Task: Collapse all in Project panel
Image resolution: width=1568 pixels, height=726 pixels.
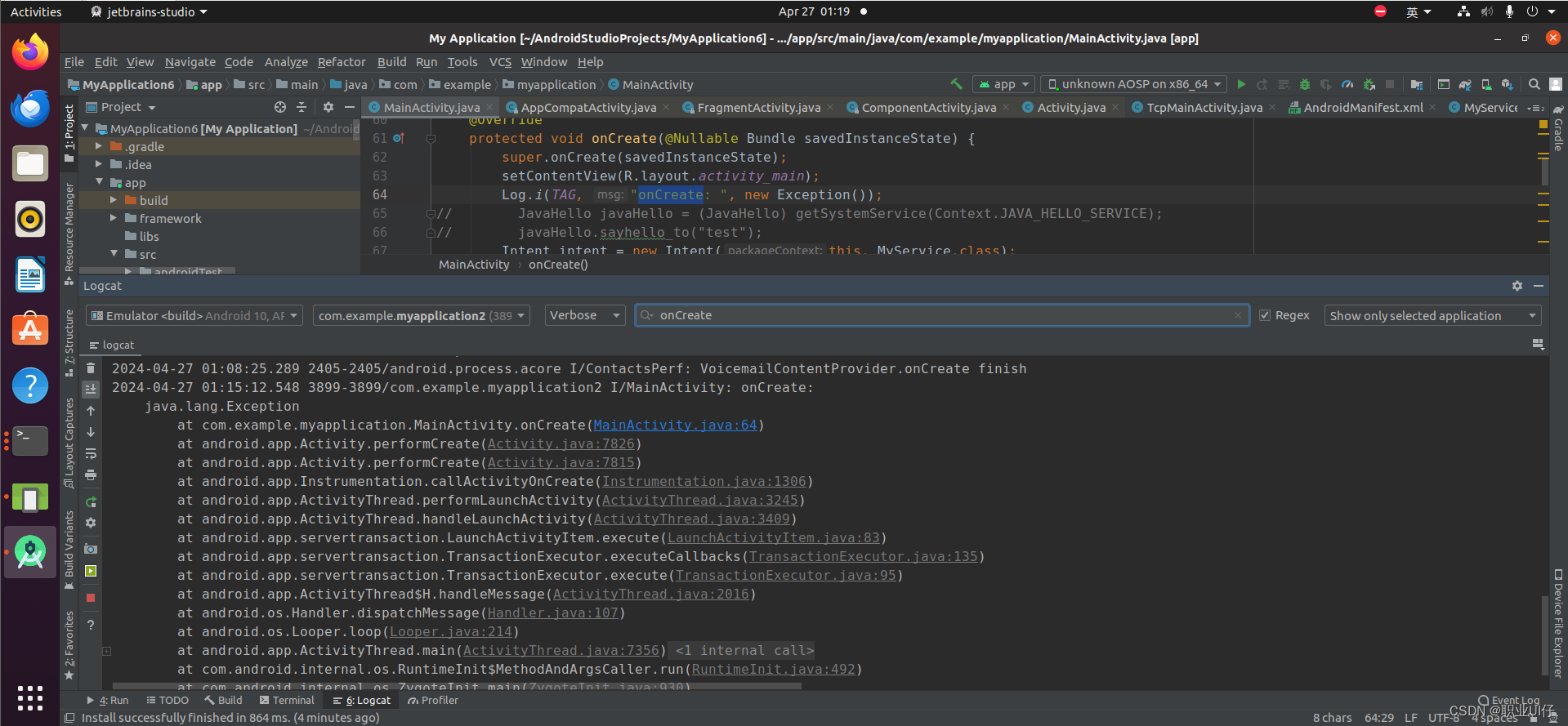Action: [x=302, y=107]
